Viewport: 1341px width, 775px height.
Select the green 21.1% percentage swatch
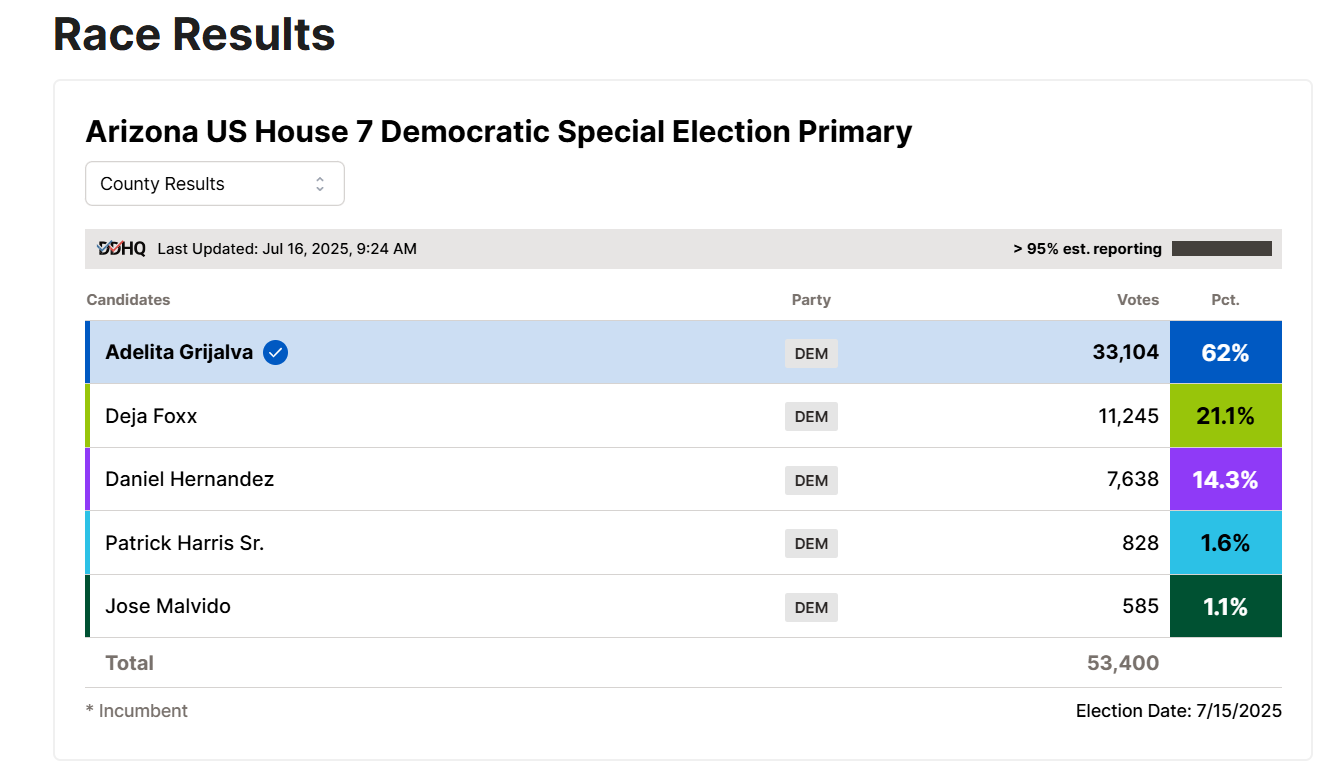[1226, 416]
